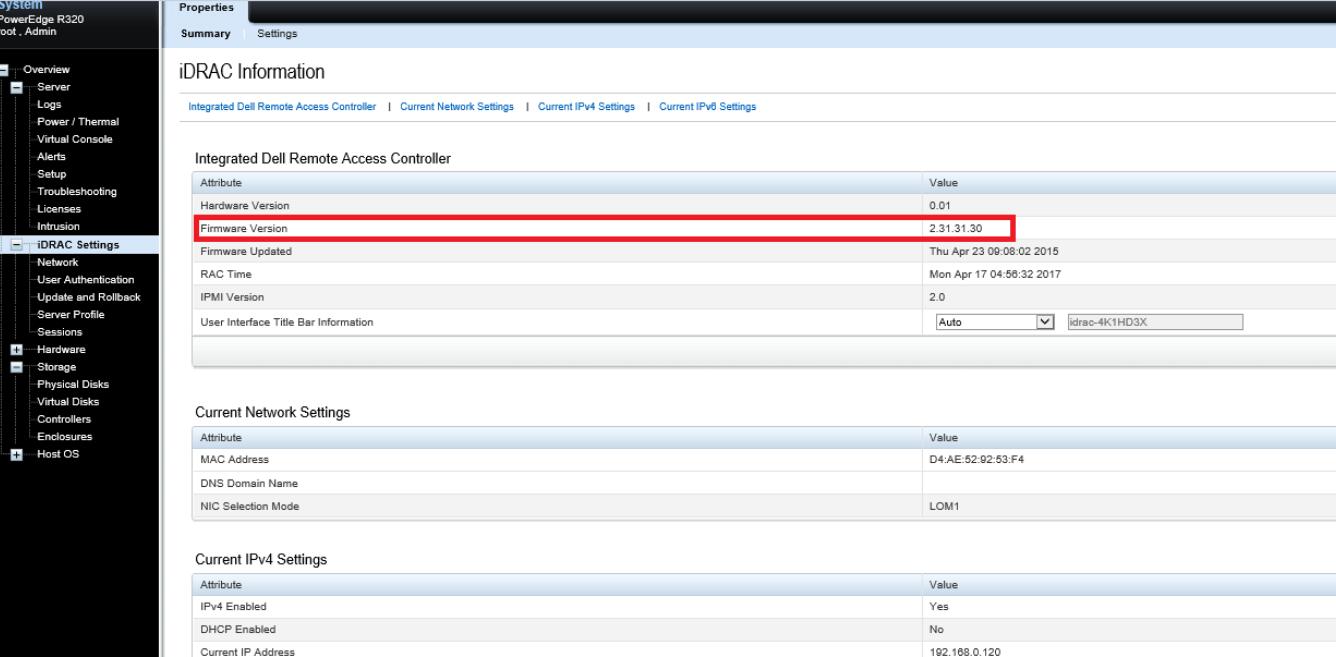Click the firmware version value 2.31.31.30
Image resolution: width=1336 pixels, height=657 pixels.
click(955, 229)
